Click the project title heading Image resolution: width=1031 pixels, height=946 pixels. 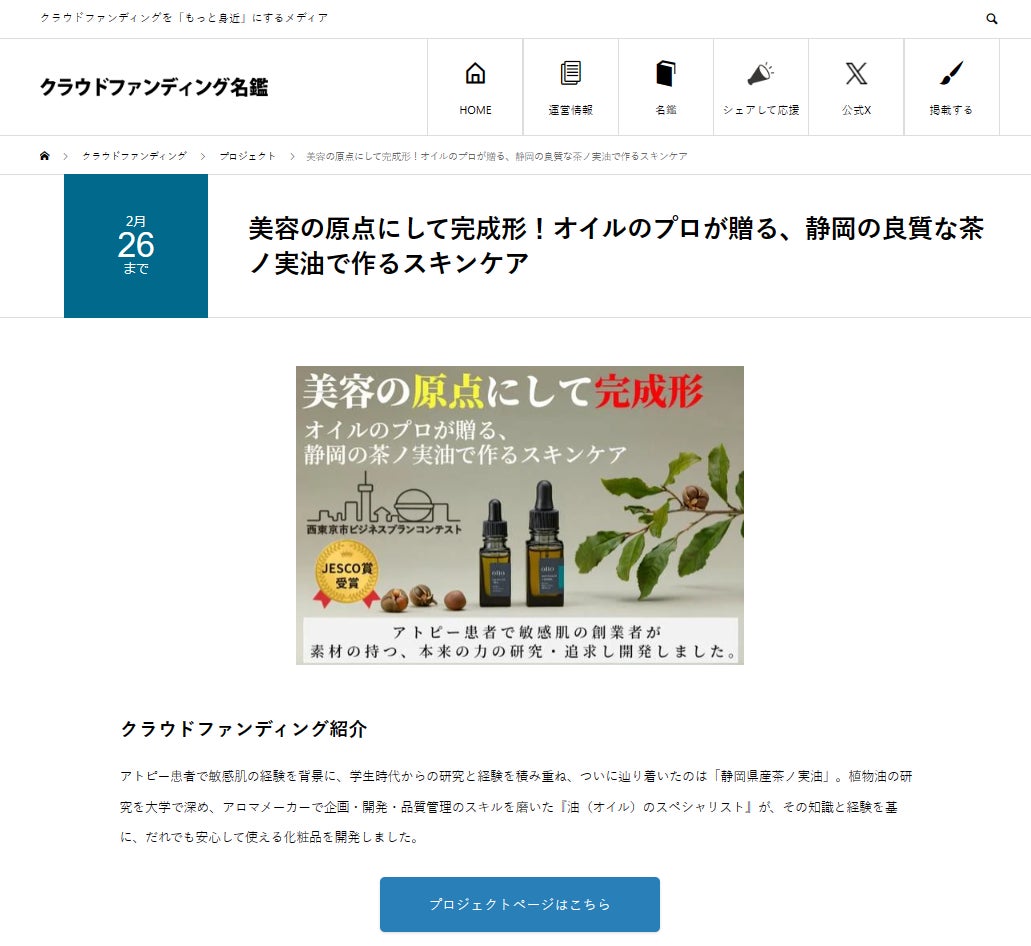pyautogui.click(x=615, y=246)
